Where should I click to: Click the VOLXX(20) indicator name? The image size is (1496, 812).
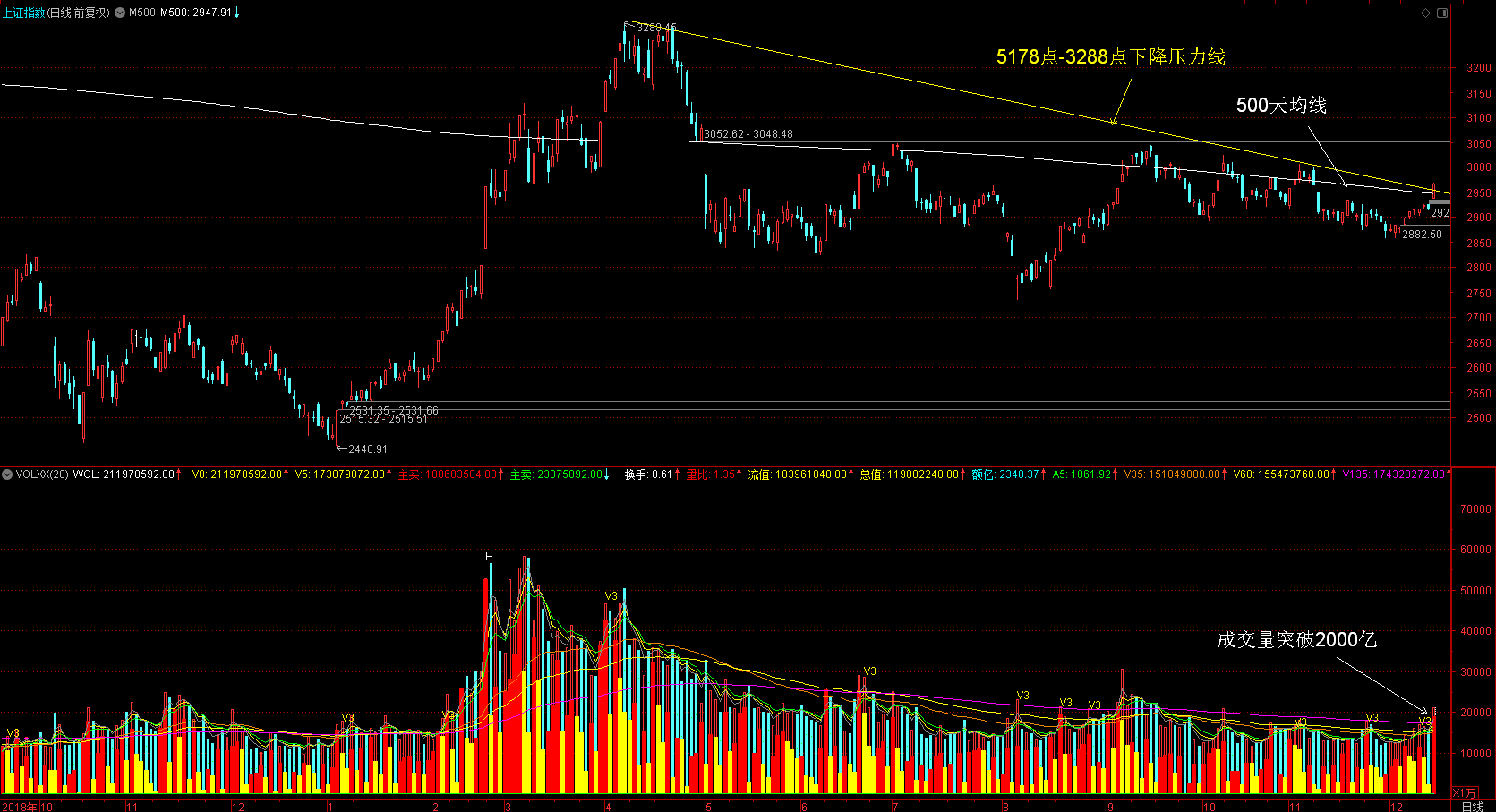[x=42, y=474]
